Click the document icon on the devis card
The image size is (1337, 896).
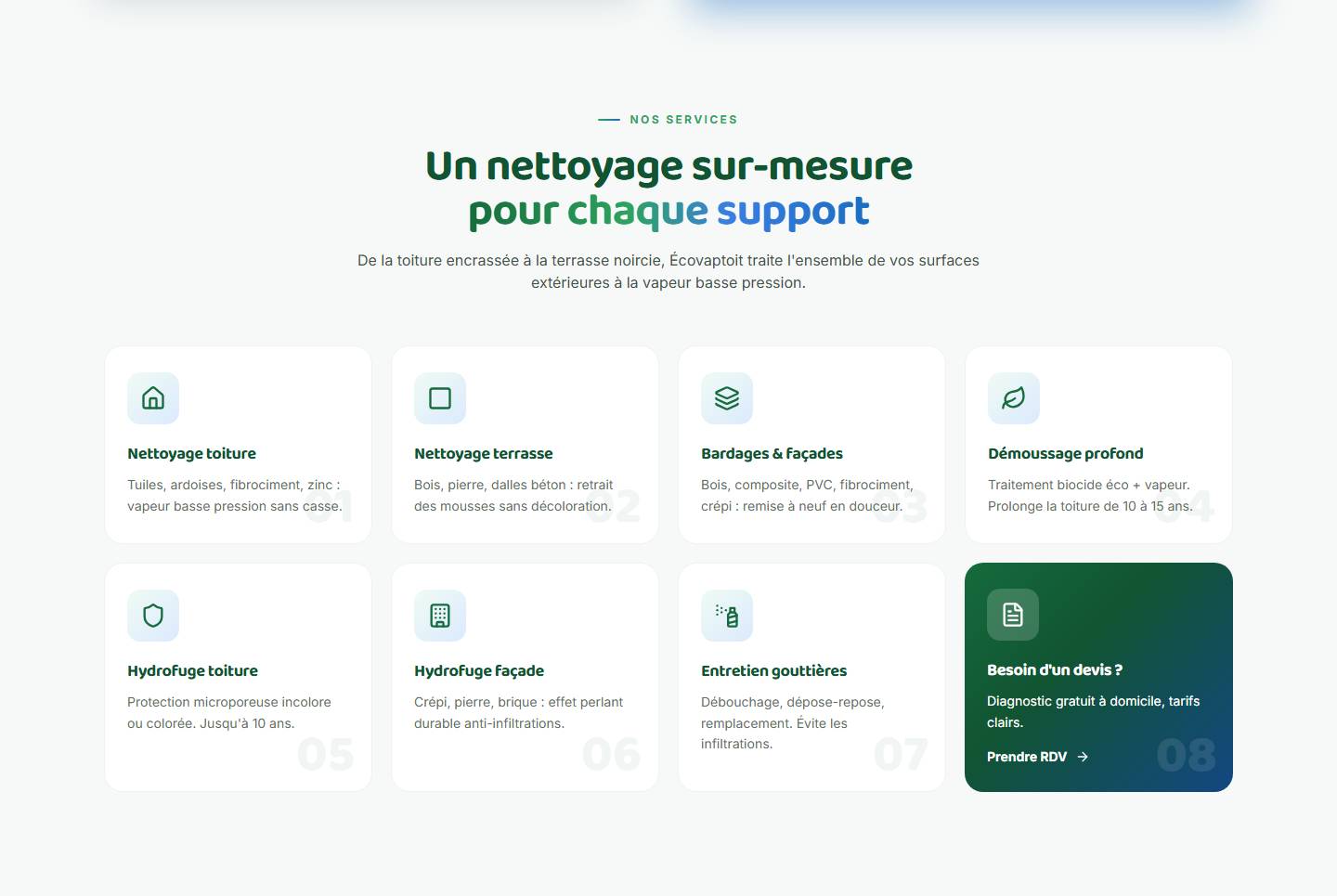(x=1013, y=615)
